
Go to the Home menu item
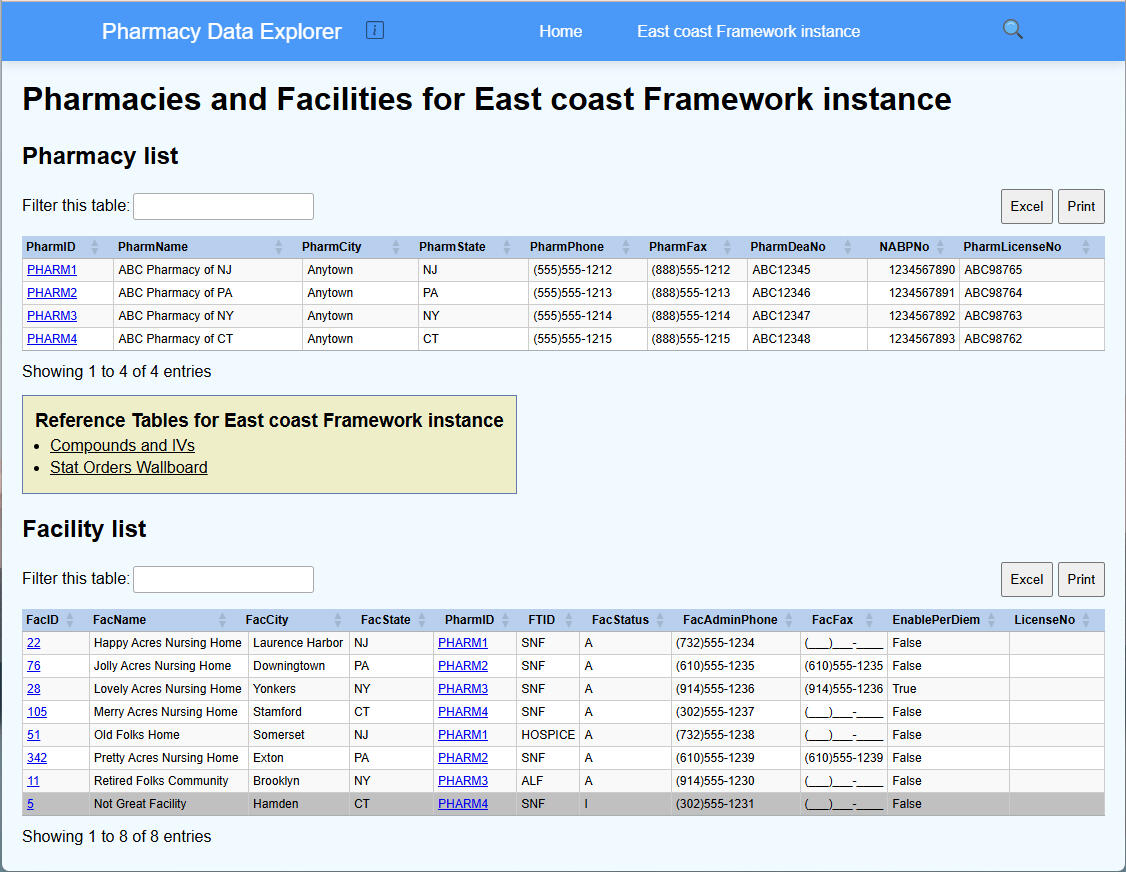coord(560,31)
